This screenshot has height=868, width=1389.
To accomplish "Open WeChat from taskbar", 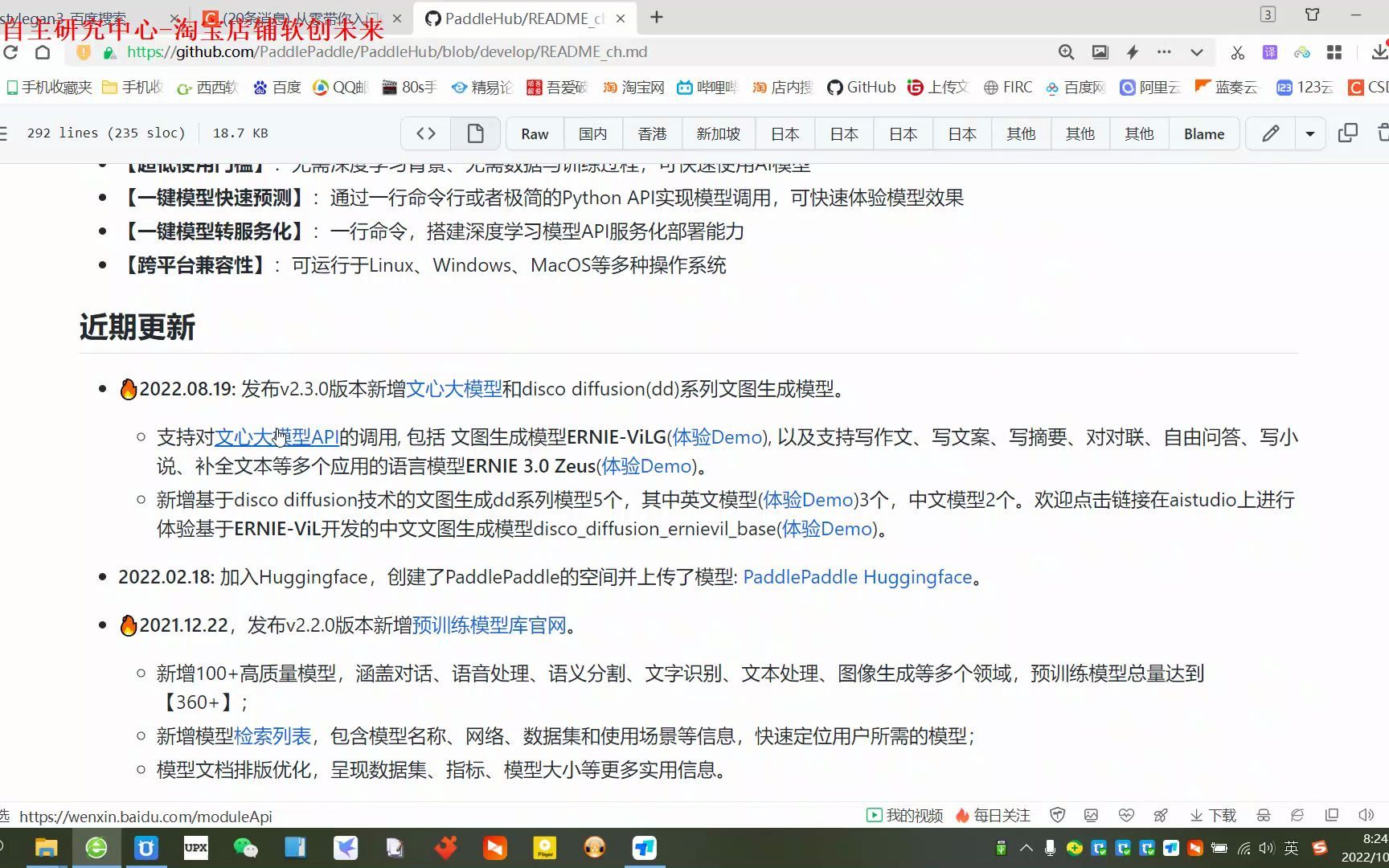I will tap(245, 848).
